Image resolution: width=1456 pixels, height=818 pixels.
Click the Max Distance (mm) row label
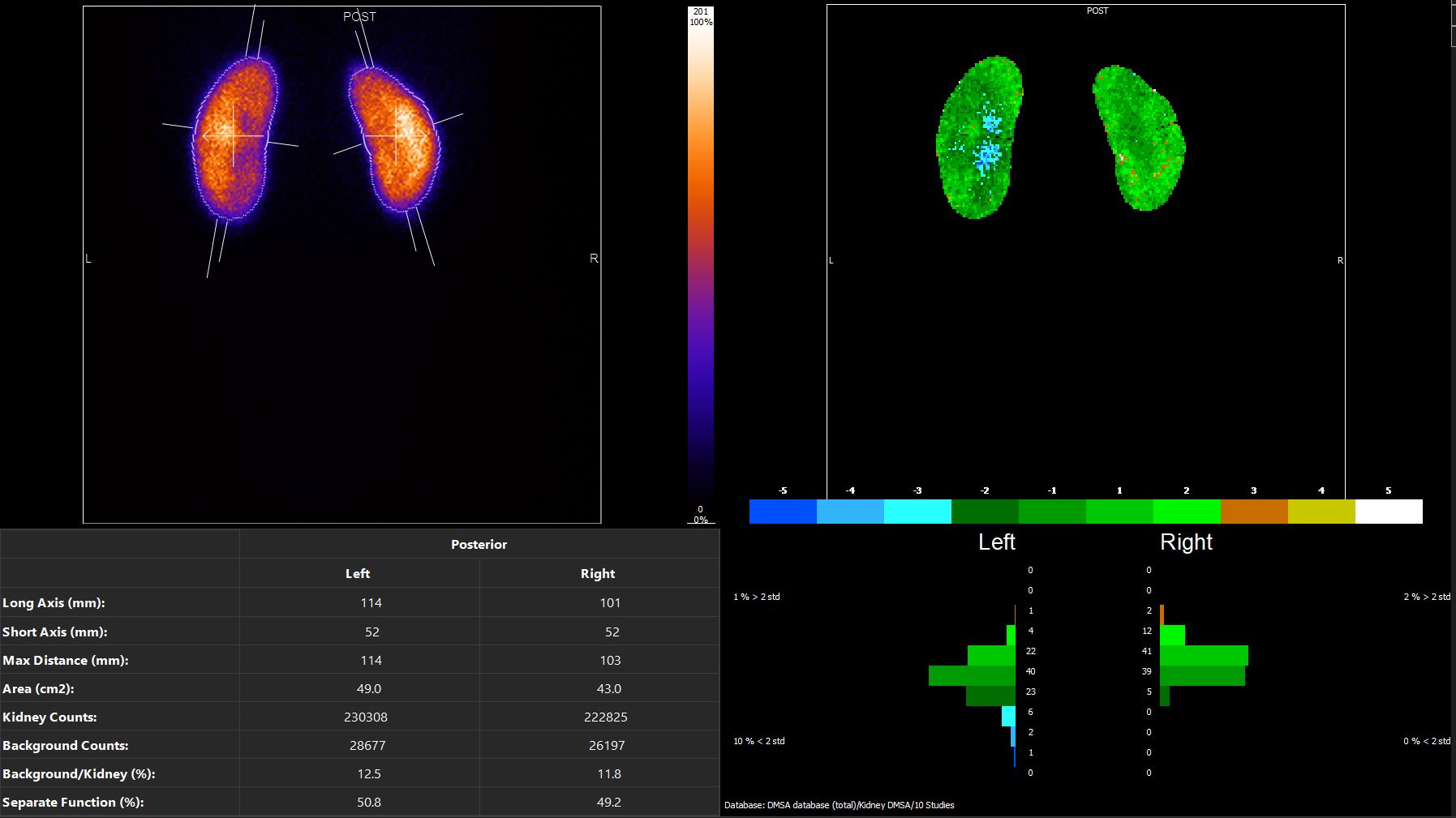pyautogui.click(x=66, y=660)
